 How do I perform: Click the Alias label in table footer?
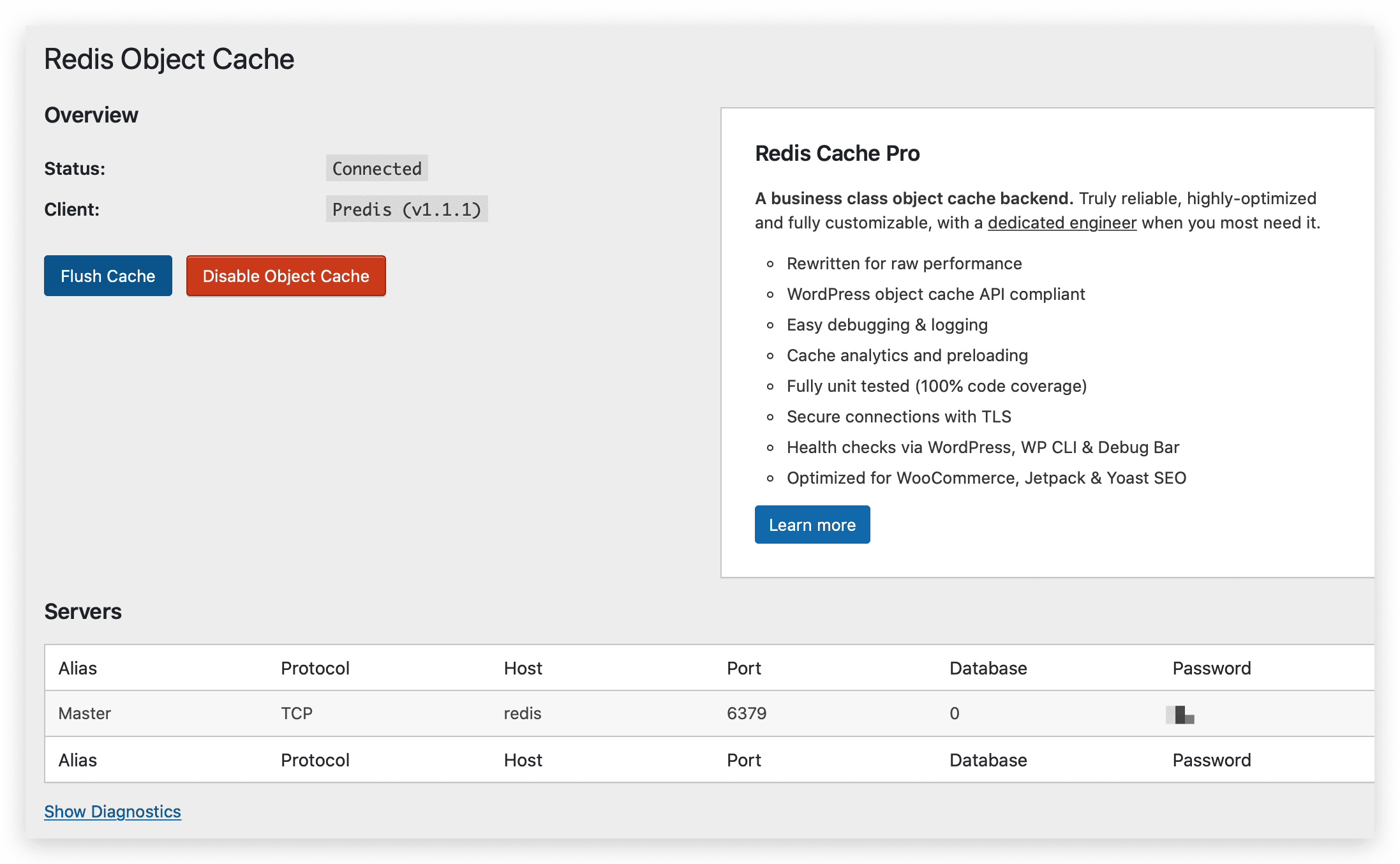(x=78, y=760)
